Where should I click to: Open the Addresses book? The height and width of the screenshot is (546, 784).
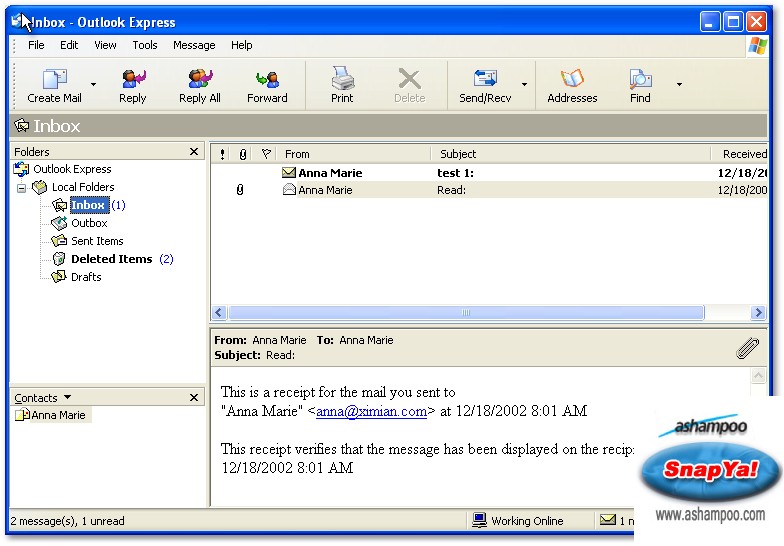[x=572, y=86]
